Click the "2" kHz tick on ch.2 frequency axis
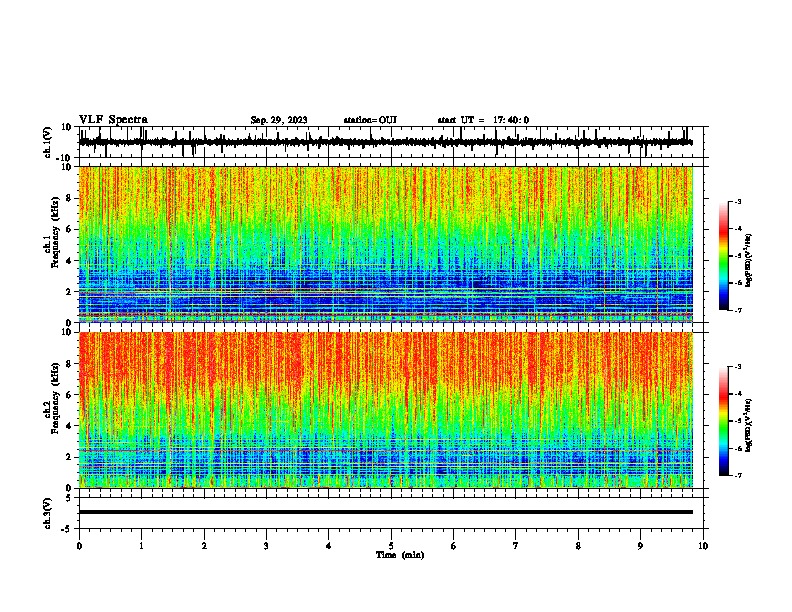Screen dimensions: 792x612 pos(69,457)
